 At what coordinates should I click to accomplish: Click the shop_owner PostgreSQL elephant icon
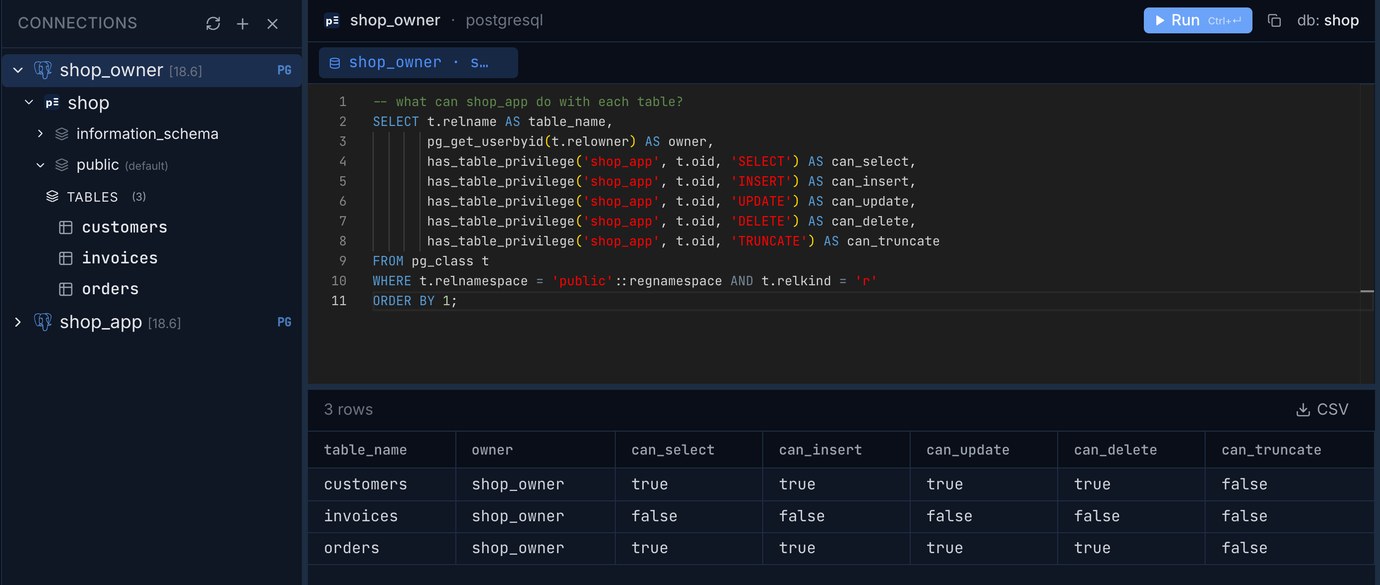tap(43, 70)
